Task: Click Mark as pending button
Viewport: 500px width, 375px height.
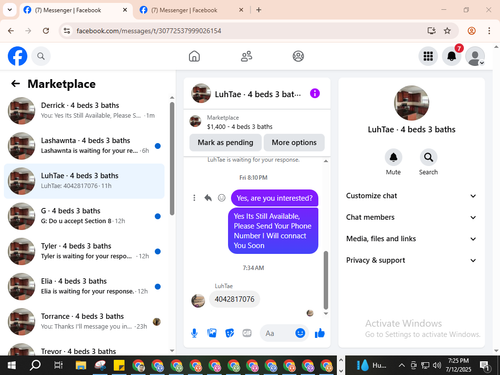Action: pyautogui.click(x=225, y=143)
